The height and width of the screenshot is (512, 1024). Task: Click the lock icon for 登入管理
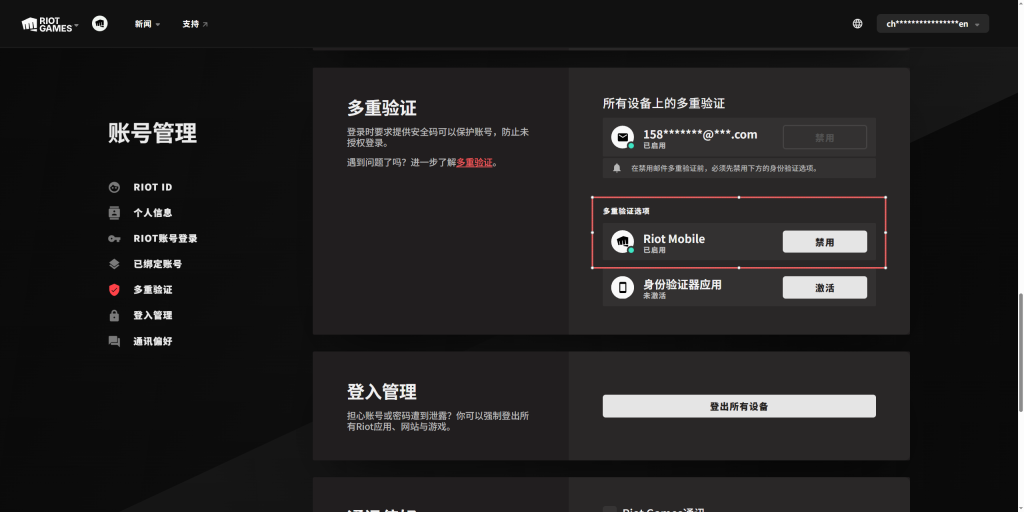tap(114, 315)
